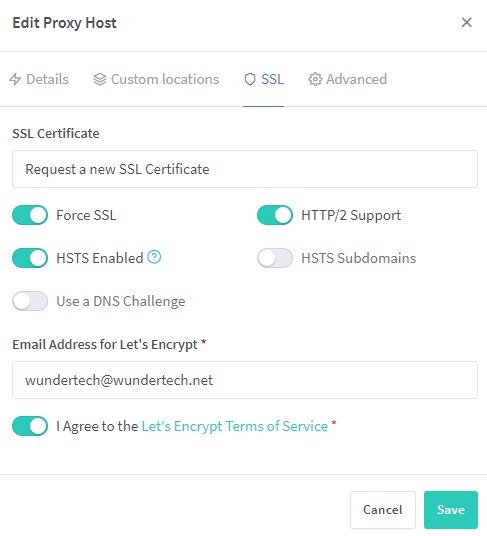Enable Use a DNS Challenge toggle
Image resolution: width=487 pixels, height=536 pixels.
tap(30, 301)
